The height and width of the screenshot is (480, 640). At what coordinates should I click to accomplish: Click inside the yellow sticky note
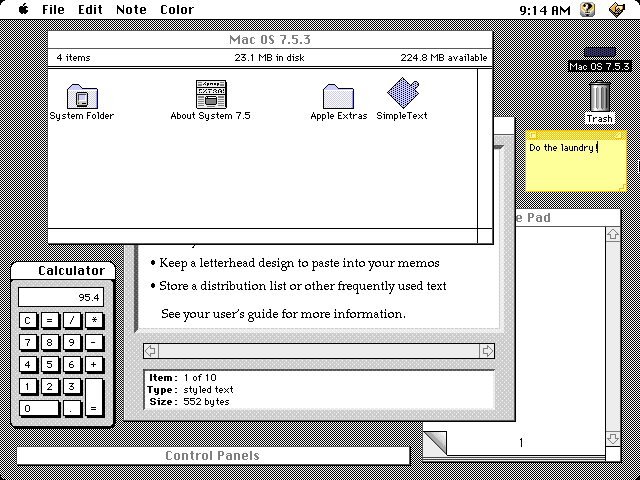pyautogui.click(x=578, y=168)
